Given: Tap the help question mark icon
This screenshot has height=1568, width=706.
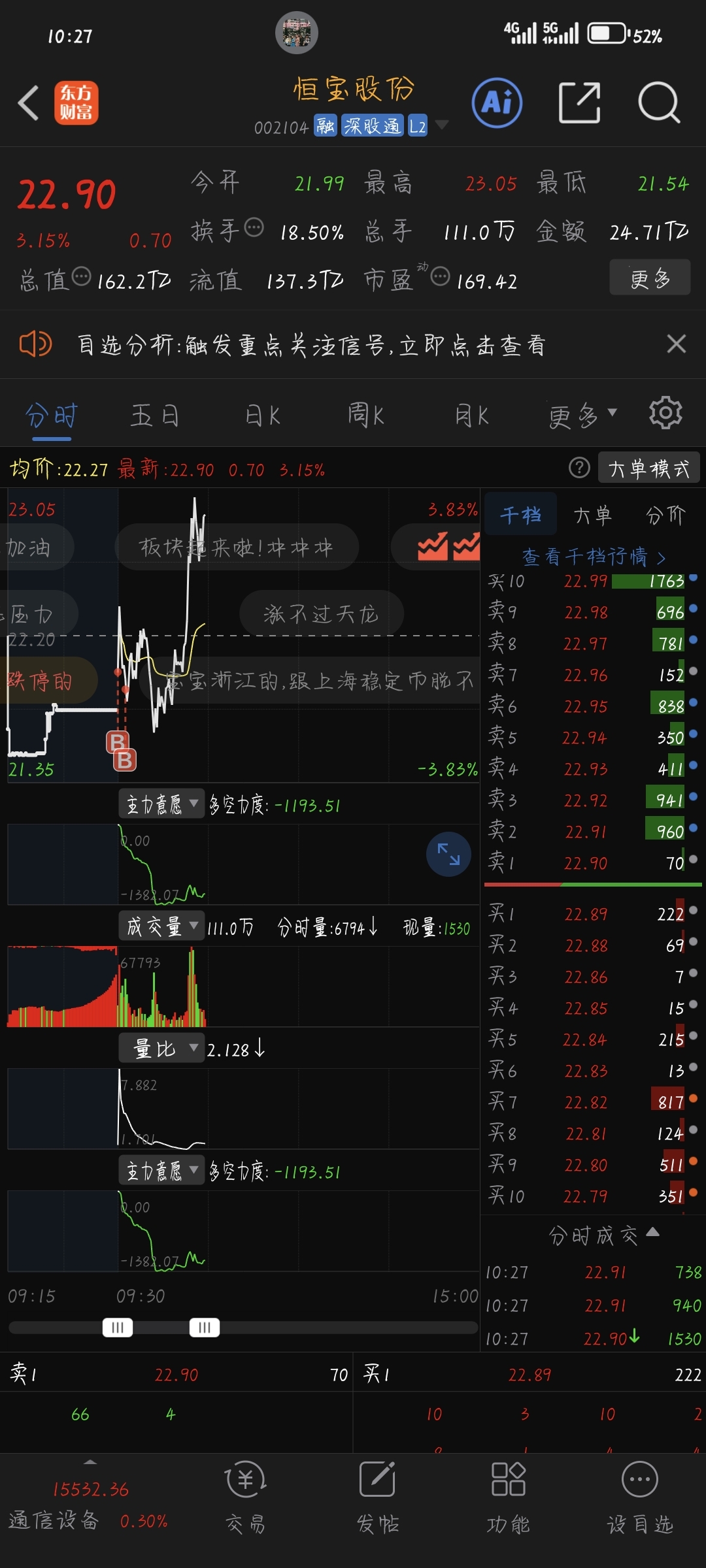Looking at the screenshot, I should coord(579,468).
